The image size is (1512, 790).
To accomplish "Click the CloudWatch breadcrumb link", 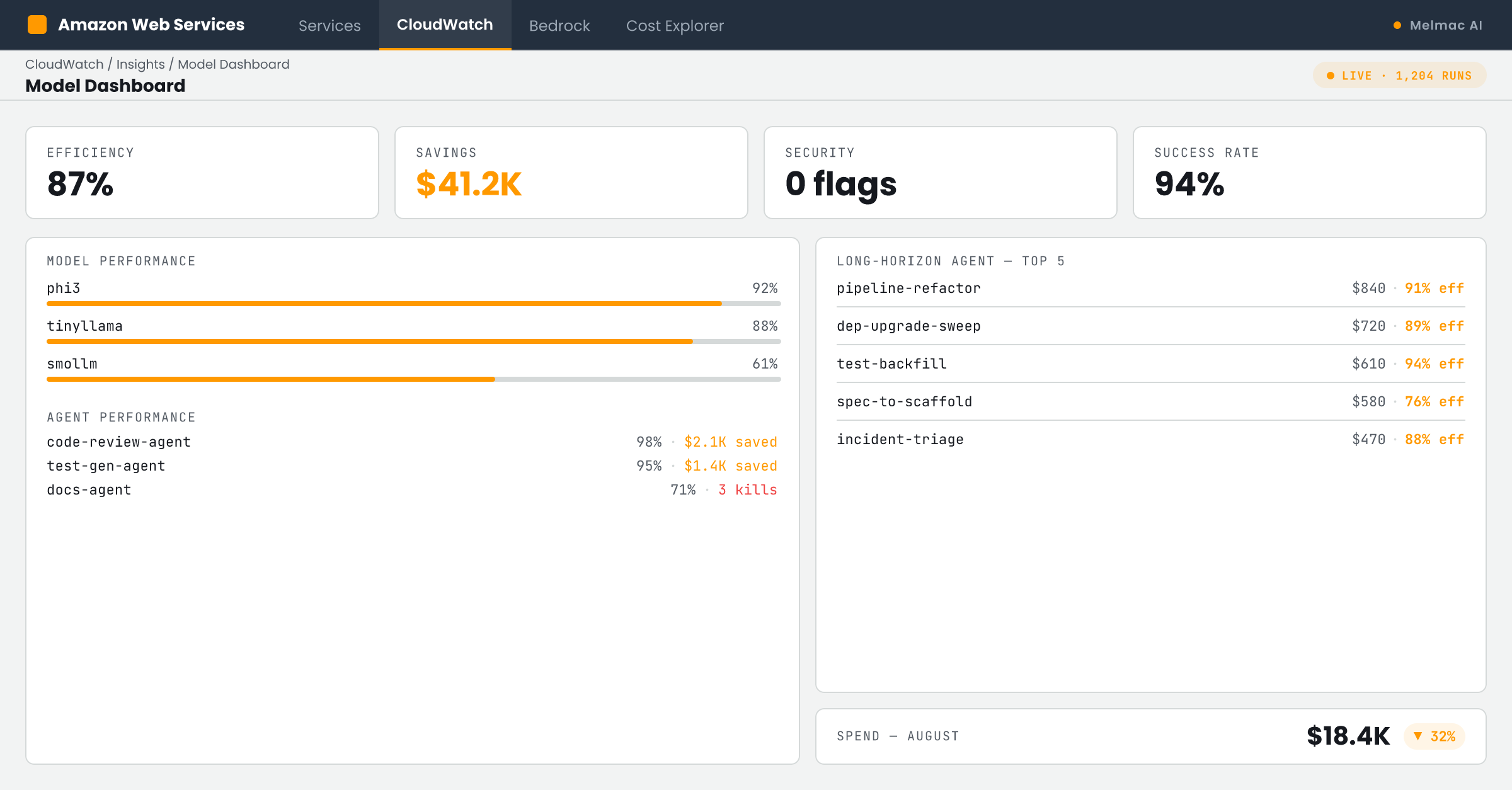I will 64,64.
